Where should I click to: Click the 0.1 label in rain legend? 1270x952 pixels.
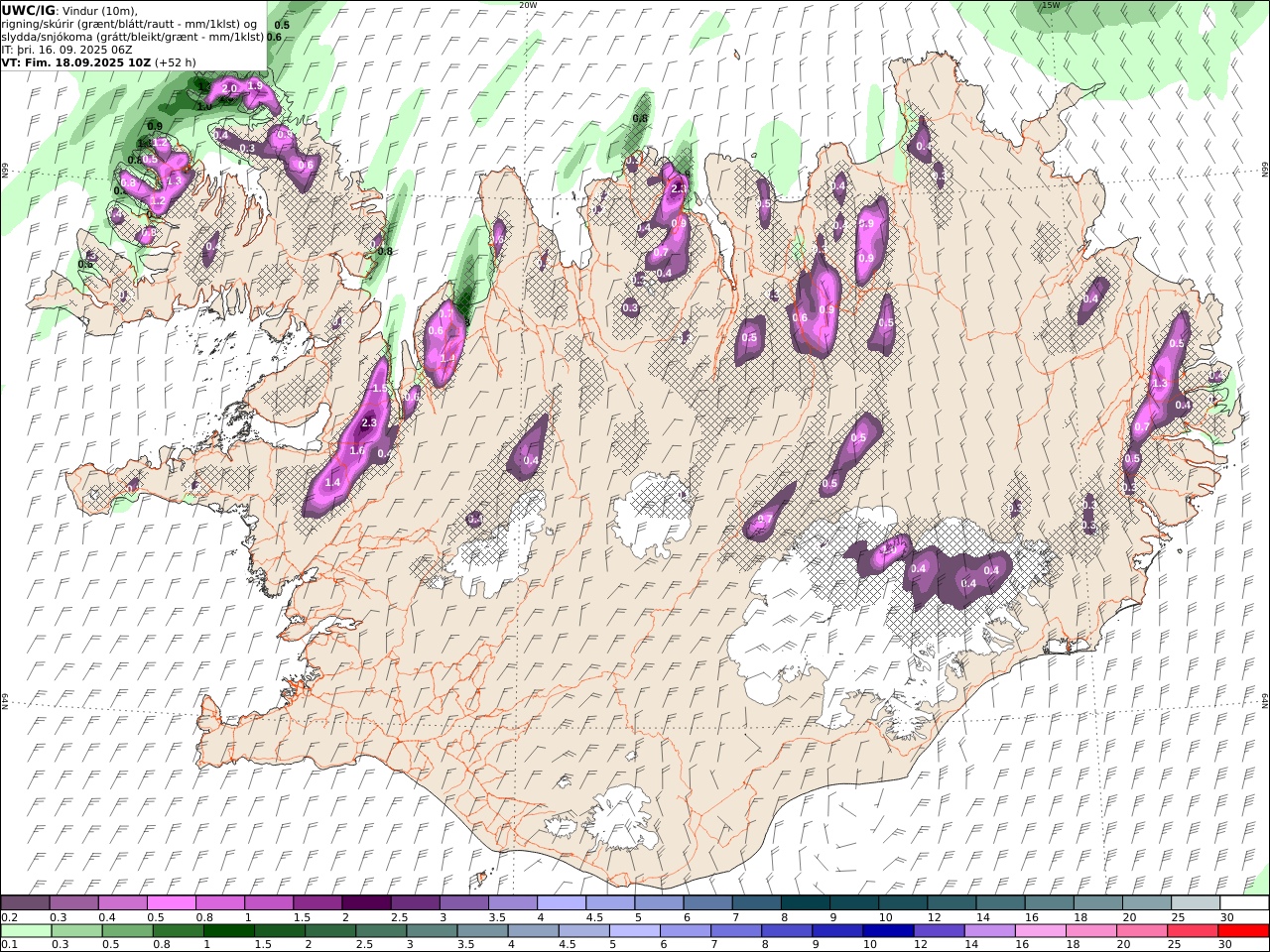[8, 944]
